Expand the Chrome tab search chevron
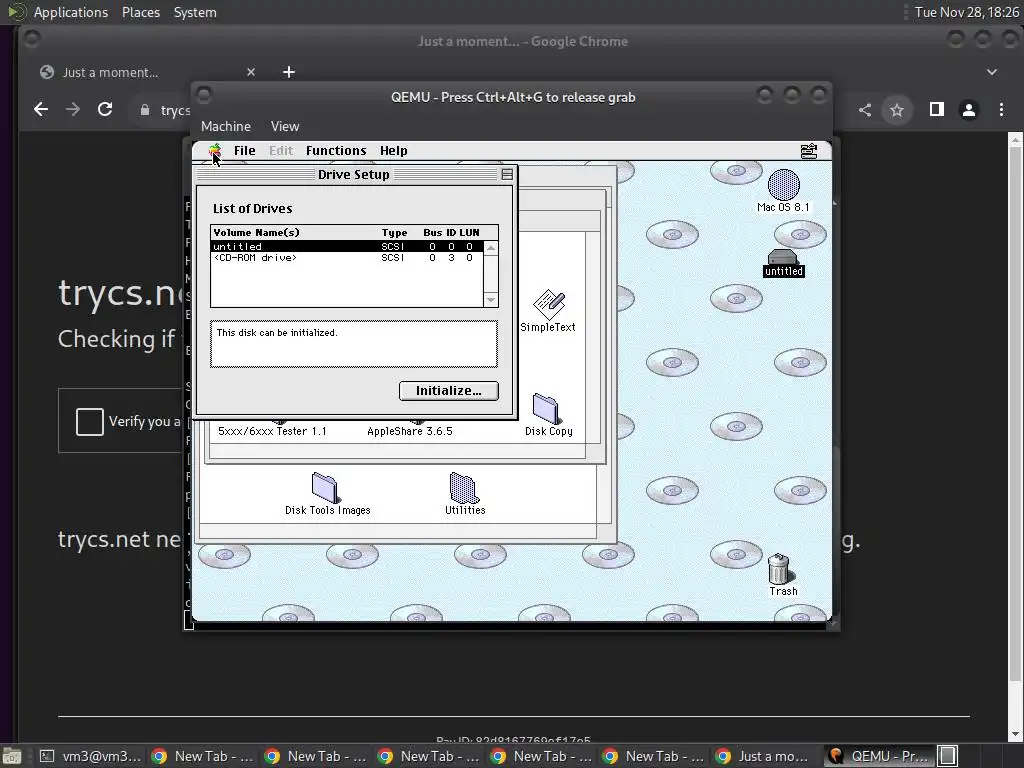 click(x=992, y=72)
